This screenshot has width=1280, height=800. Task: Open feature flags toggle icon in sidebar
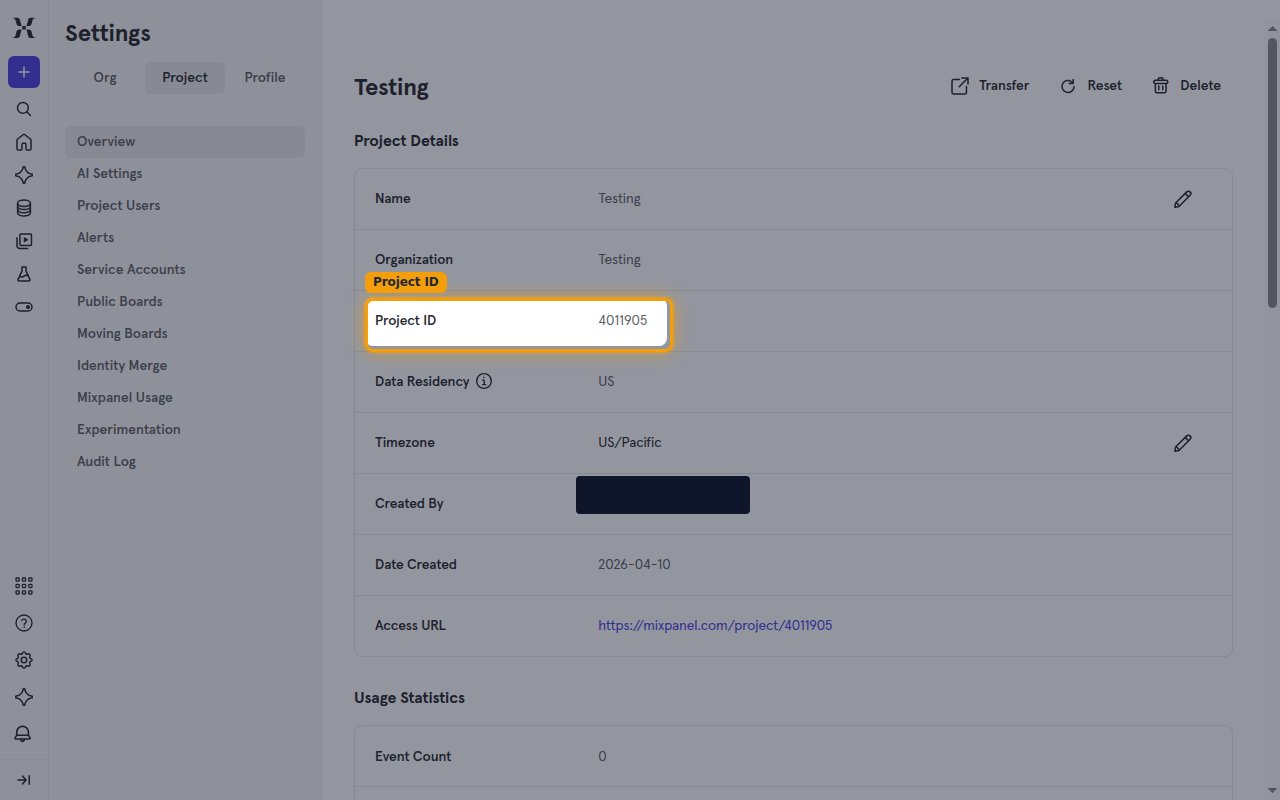tap(24, 307)
